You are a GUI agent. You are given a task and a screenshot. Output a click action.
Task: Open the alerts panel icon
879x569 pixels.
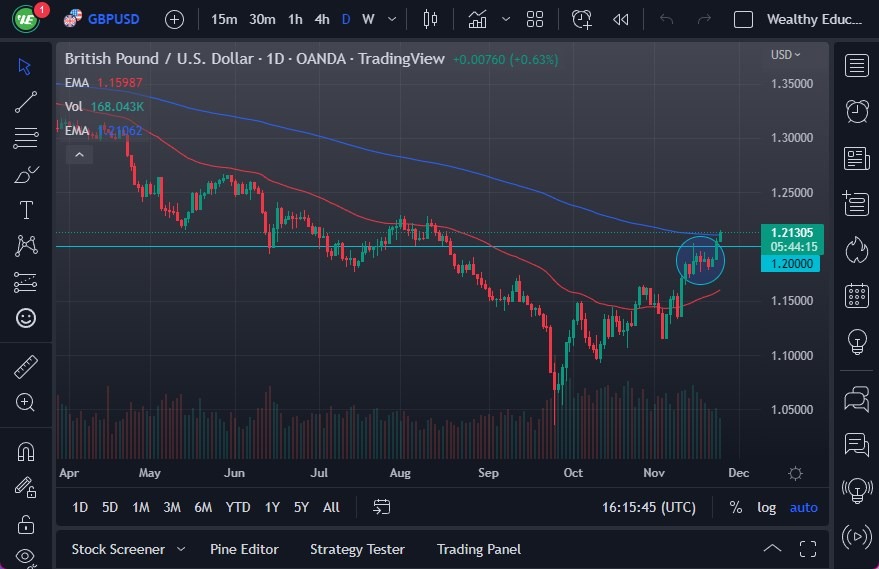pos(856,111)
